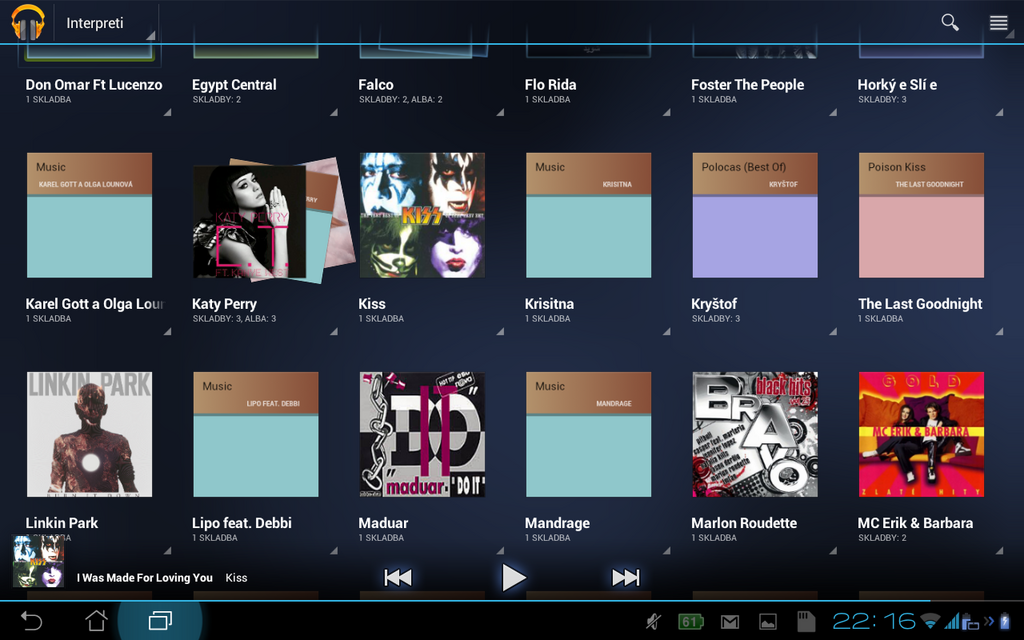This screenshot has width=1024, height=640.
Task: Select the Linkin Park album cover
Action: click(x=89, y=434)
